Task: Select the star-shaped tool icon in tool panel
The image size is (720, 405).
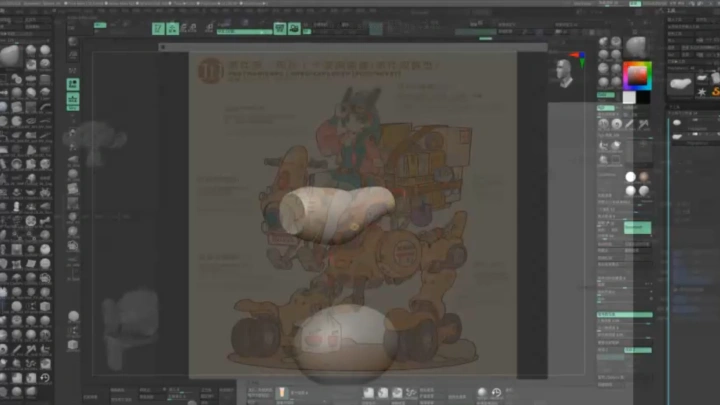Action: click(x=702, y=92)
